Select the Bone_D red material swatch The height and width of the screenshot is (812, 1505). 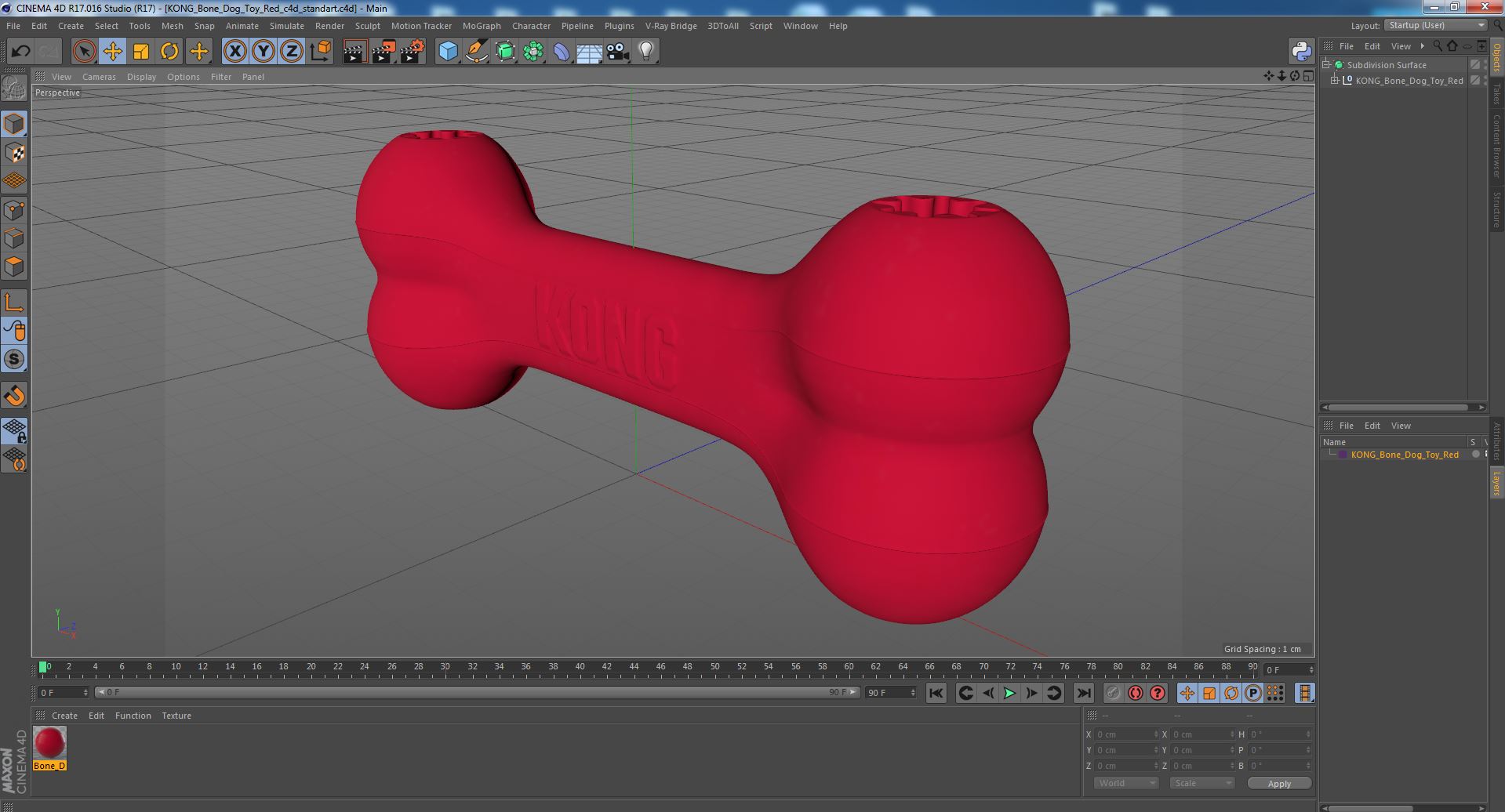[49, 743]
